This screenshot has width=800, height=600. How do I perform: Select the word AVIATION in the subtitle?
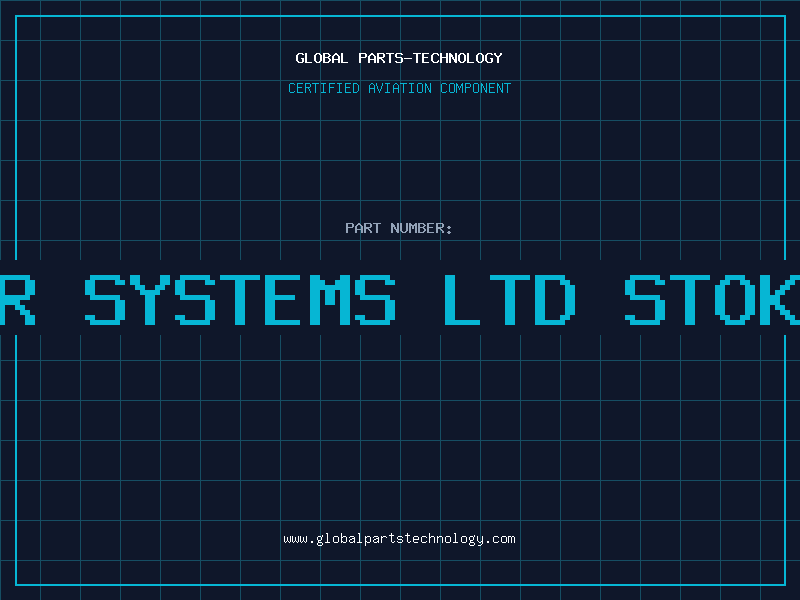[400, 88]
